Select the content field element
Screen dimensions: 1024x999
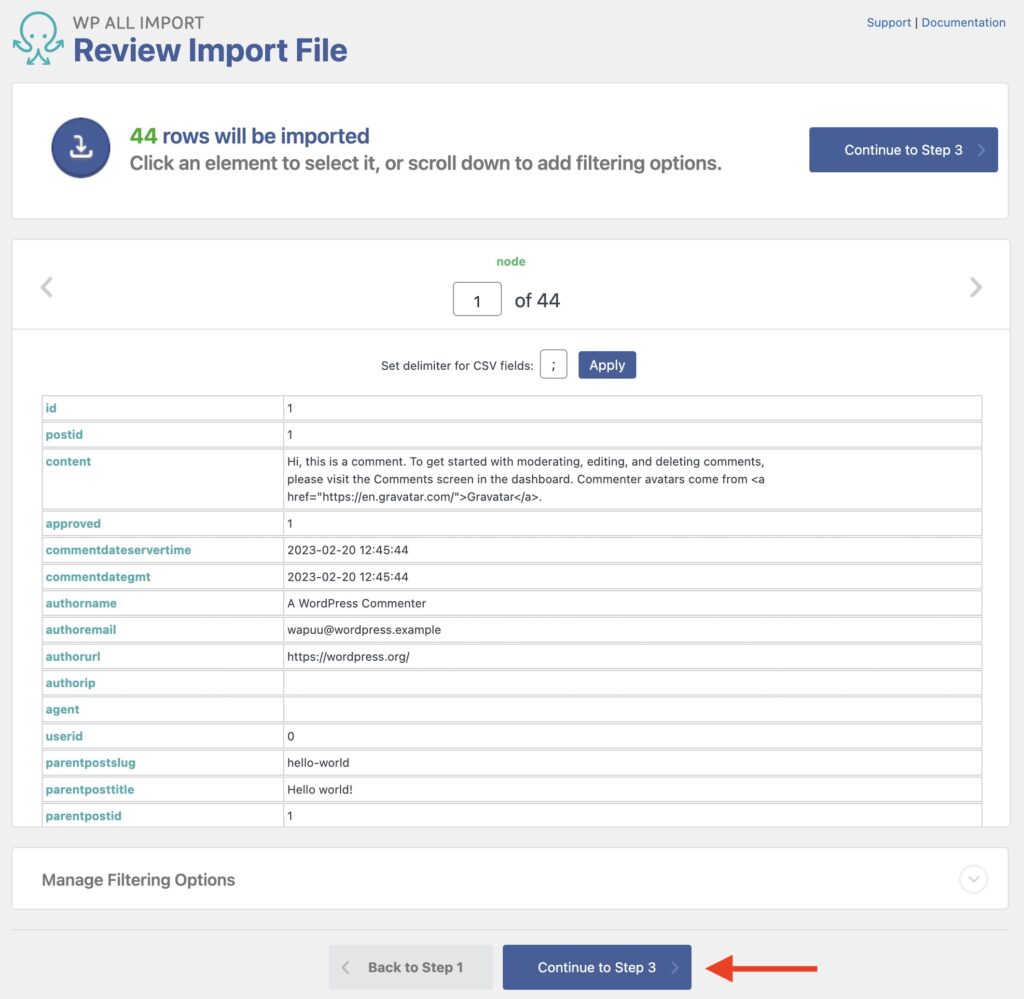point(68,461)
